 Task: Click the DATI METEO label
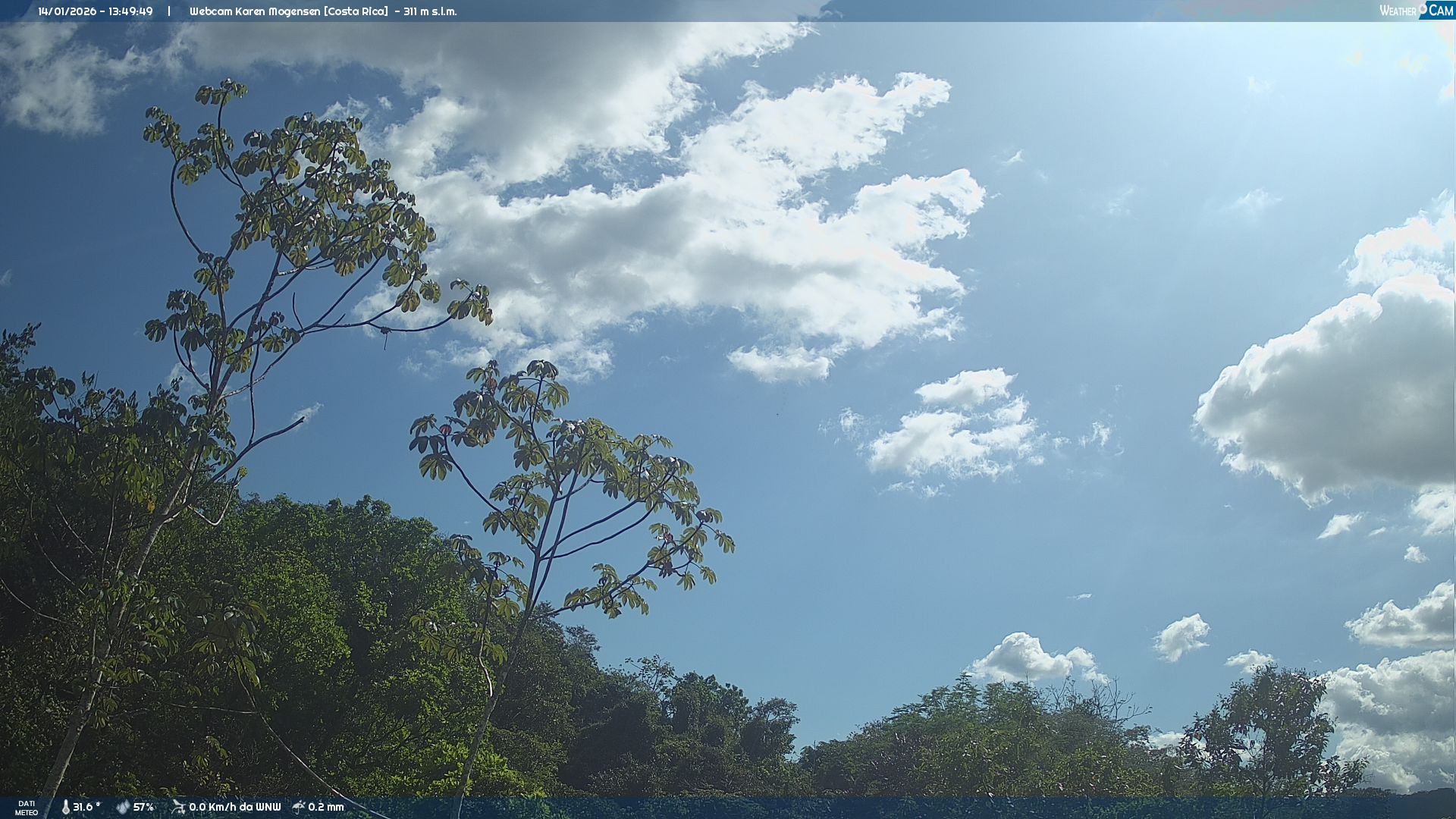27,808
